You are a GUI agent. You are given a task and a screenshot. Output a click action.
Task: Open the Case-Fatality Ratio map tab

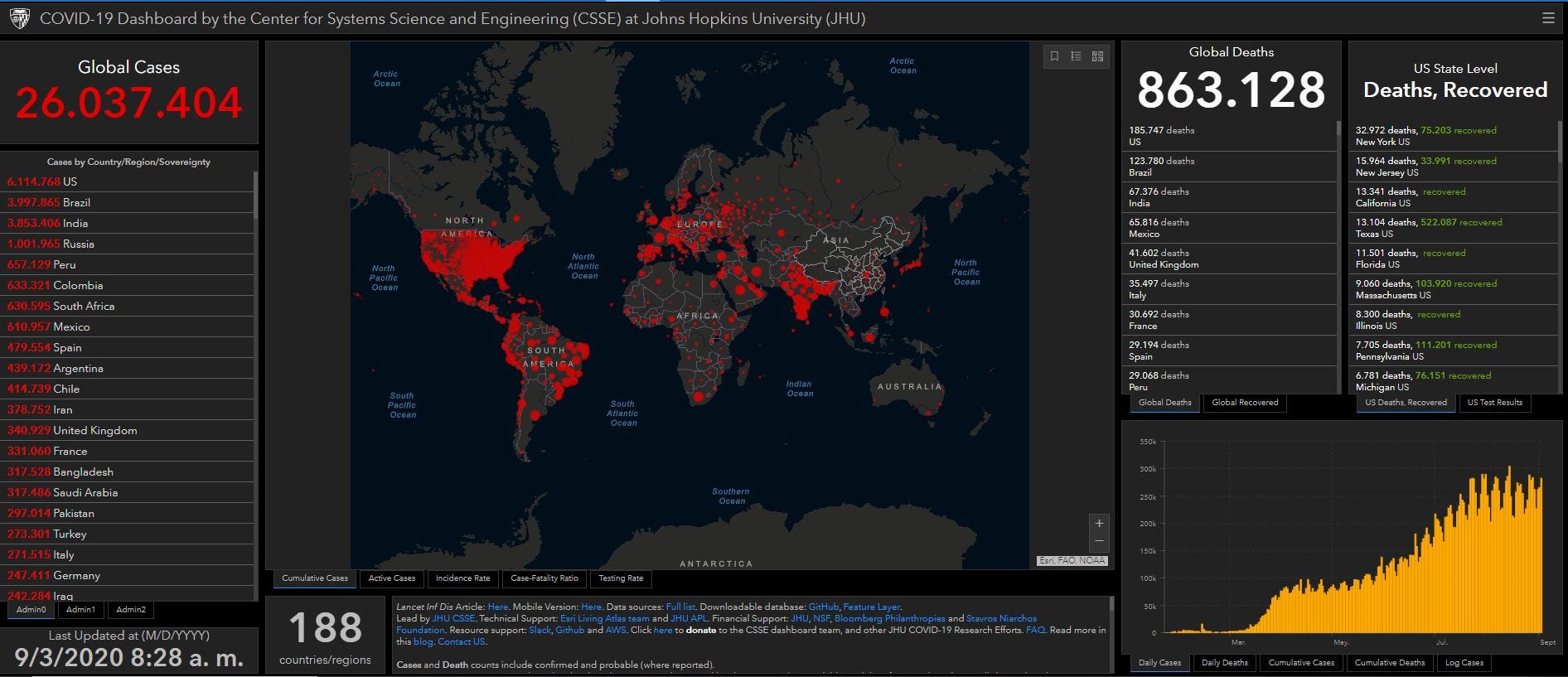tap(544, 578)
